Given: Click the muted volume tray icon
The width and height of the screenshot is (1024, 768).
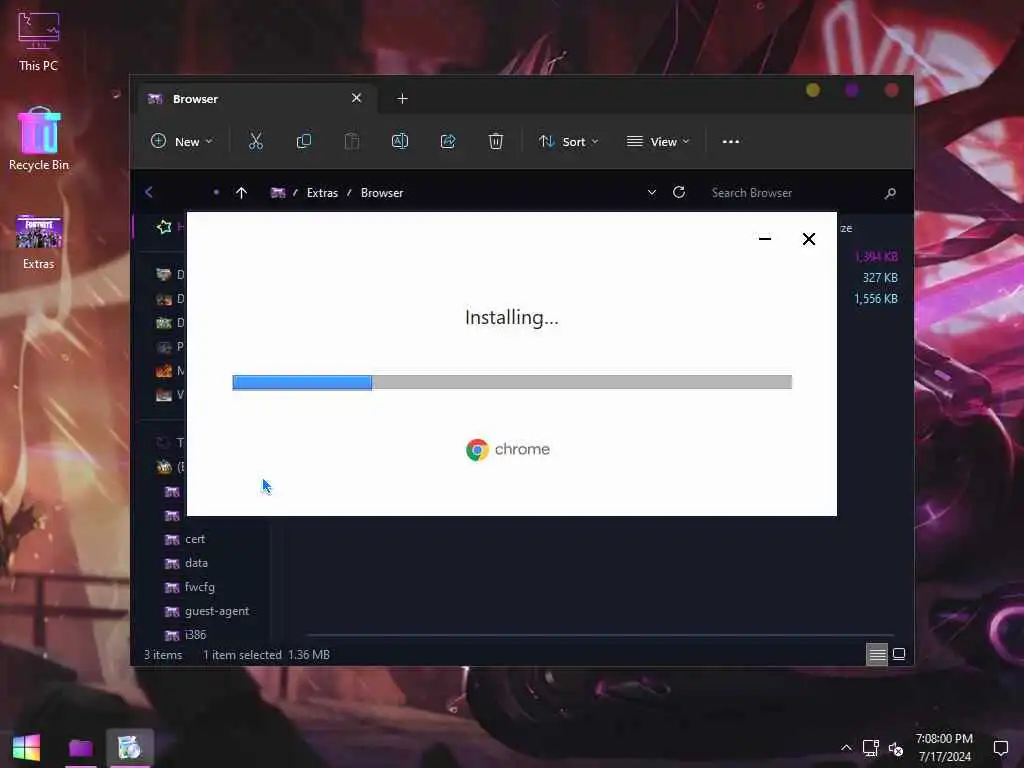Looking at the screenshot, I should click(x=895, y=748).
